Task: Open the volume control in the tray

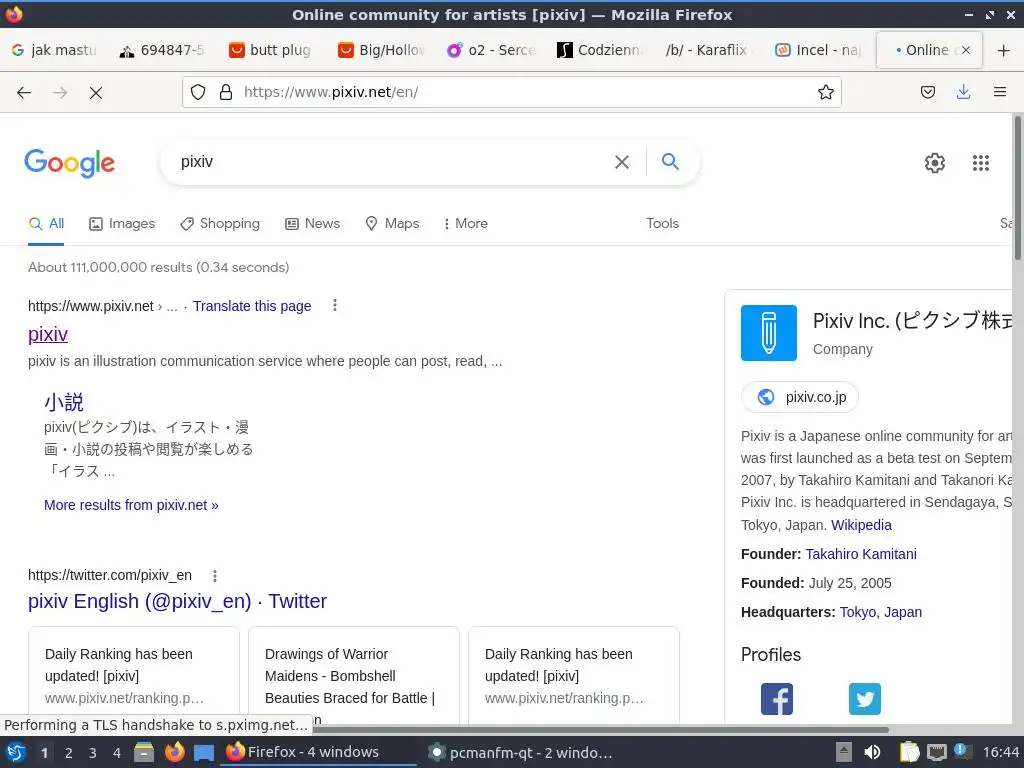Action: [871, 752]
